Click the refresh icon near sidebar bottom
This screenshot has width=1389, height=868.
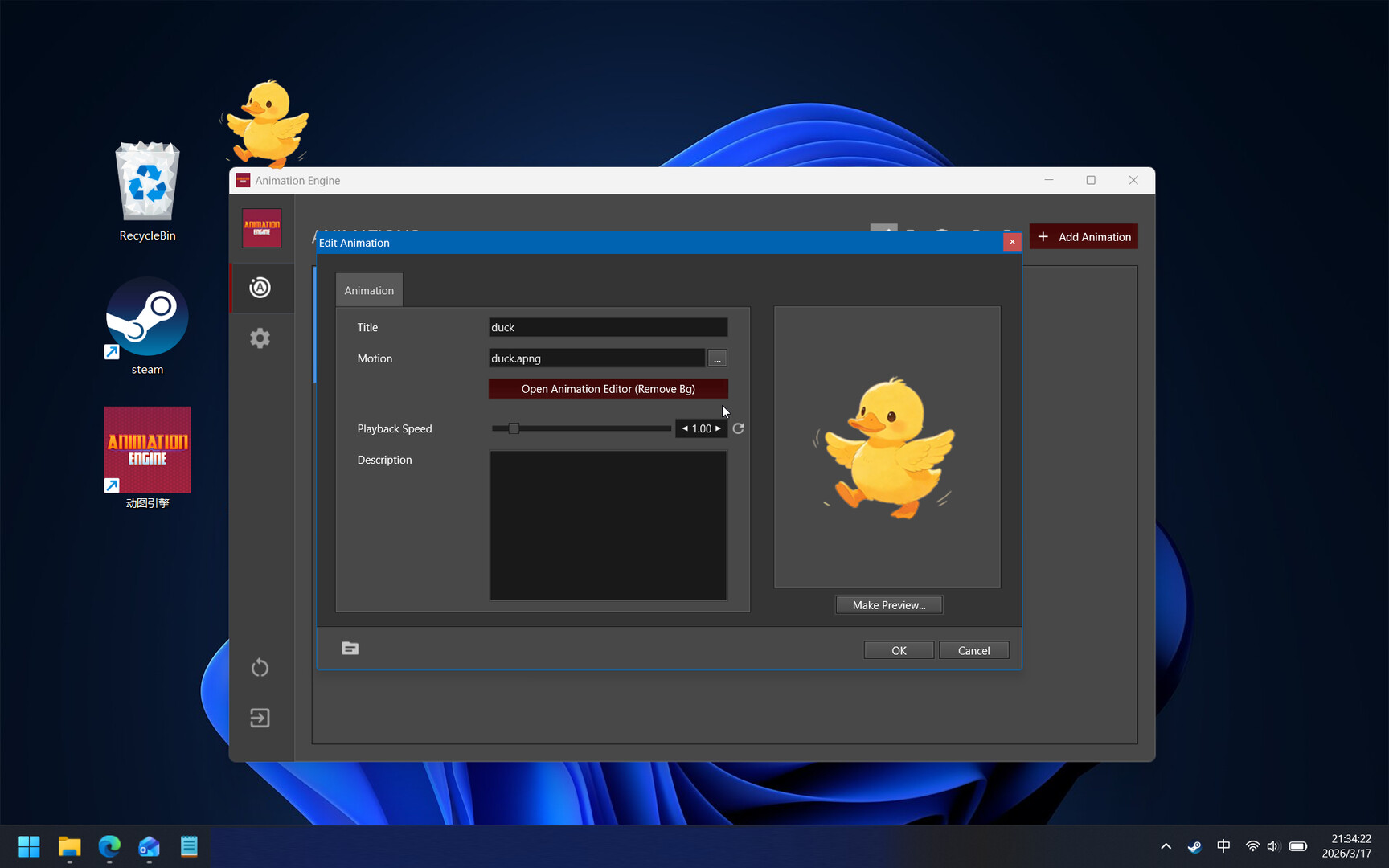[x=260, y=667]
